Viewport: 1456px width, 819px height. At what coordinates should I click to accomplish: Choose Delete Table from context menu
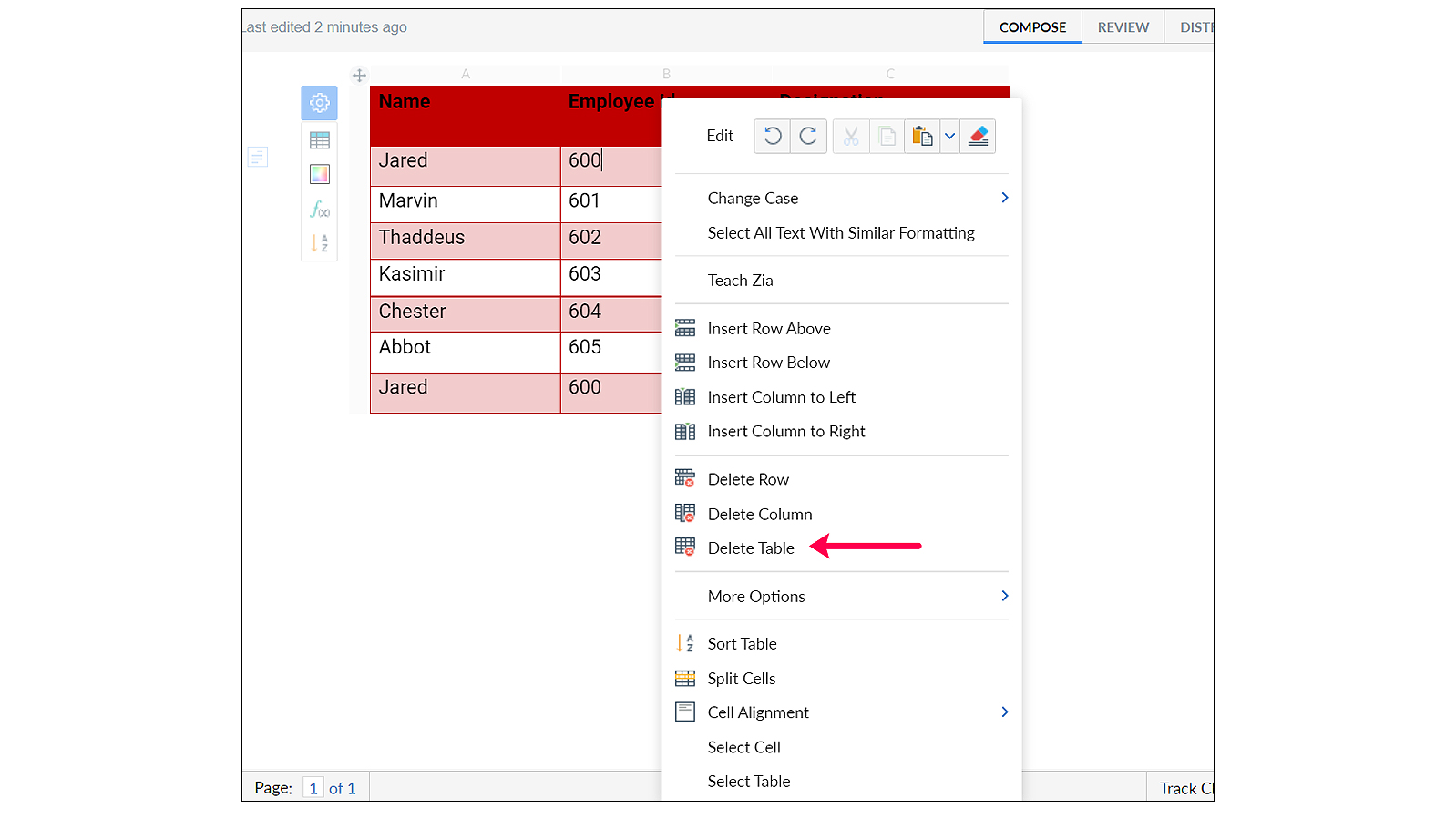[x=751, y=548]
